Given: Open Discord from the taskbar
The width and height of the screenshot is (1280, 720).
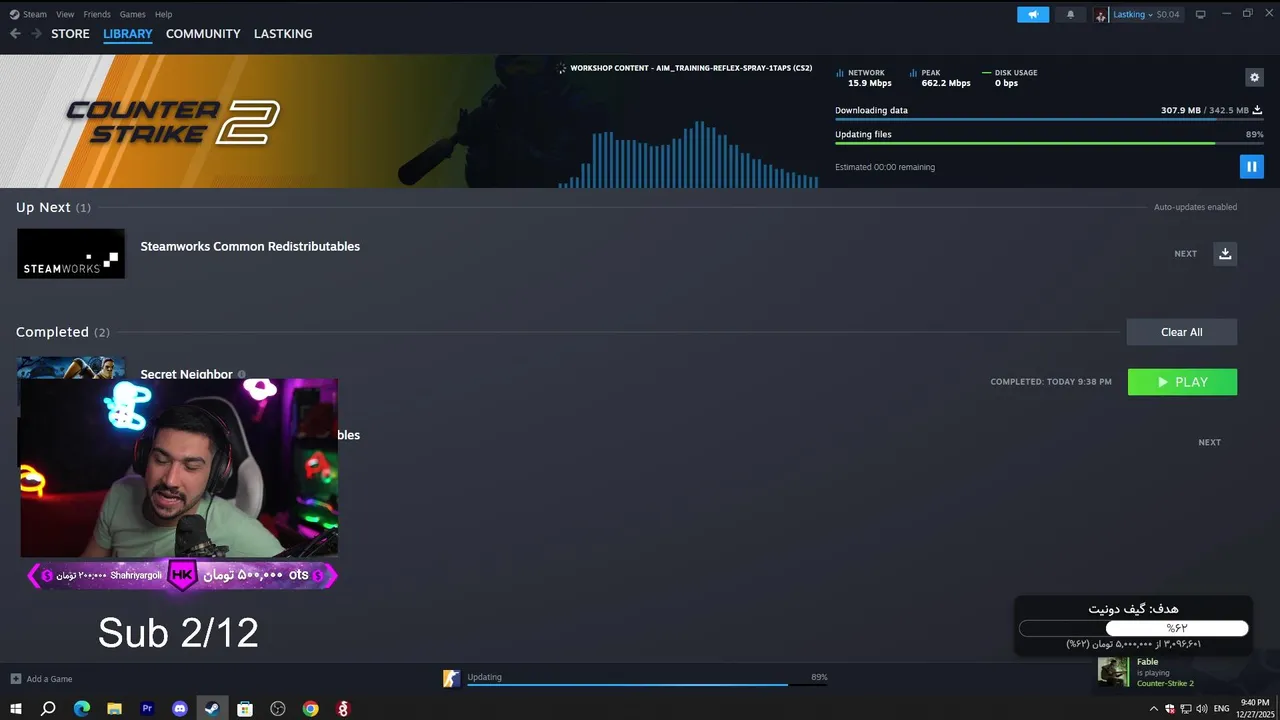Looking at the screenshot, I should click(x=180, y=709).
